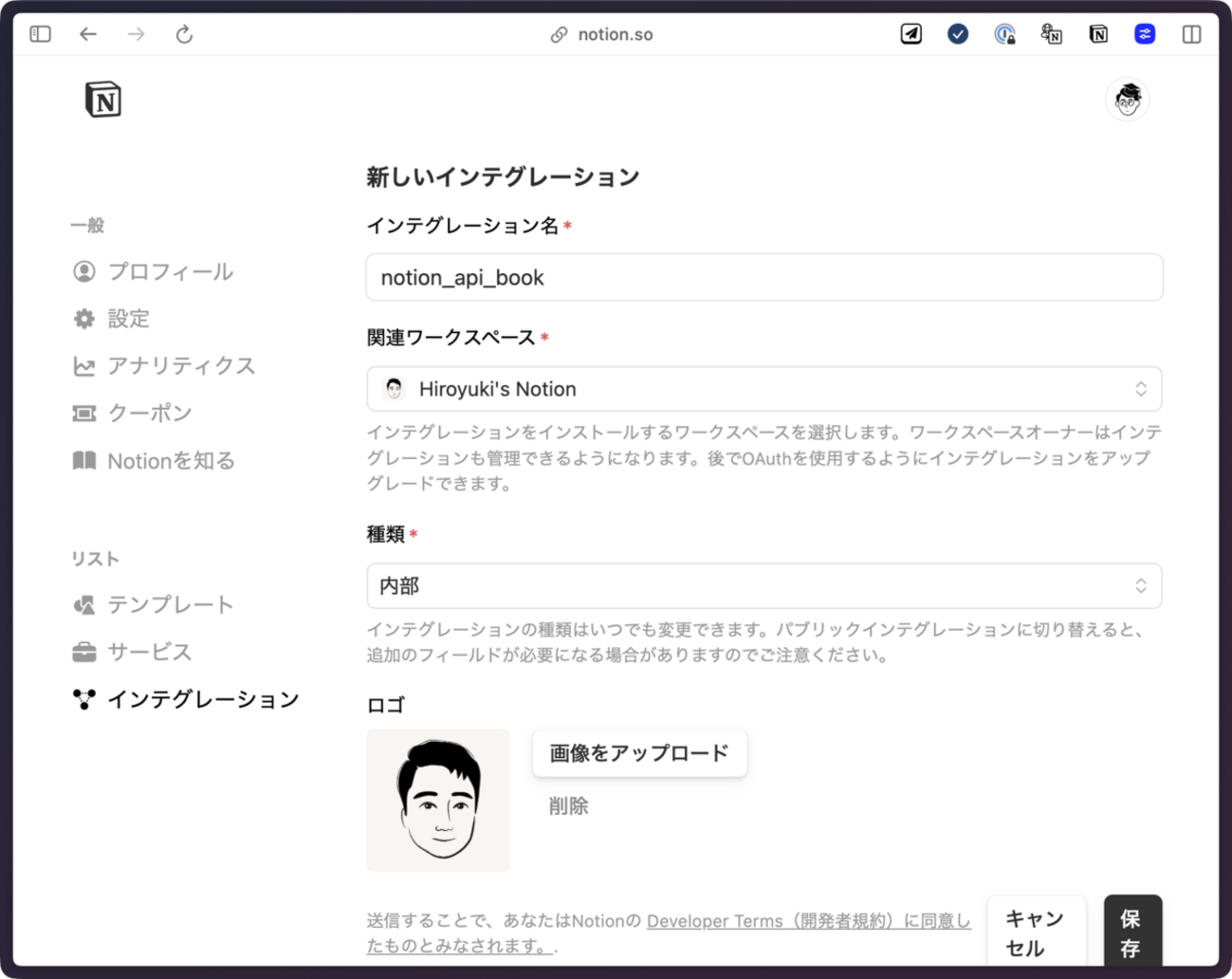This screenshot has width=1232, height=979.
Task: Open the 関連ワークスペース workspace selector
Action: tap(763, 389)
